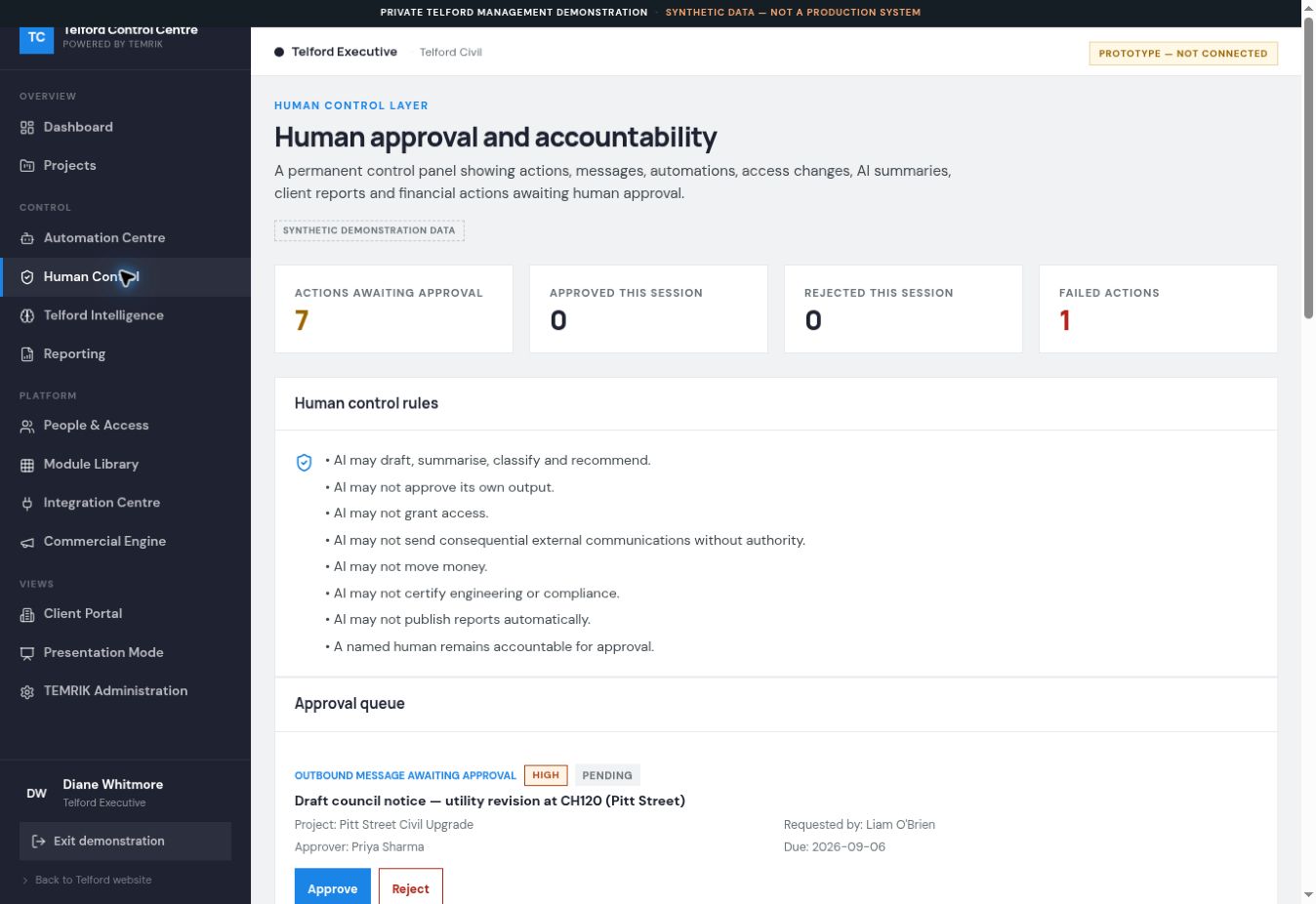Click the Module Library grid icon
1316x904 pixels.
[27, 465]
